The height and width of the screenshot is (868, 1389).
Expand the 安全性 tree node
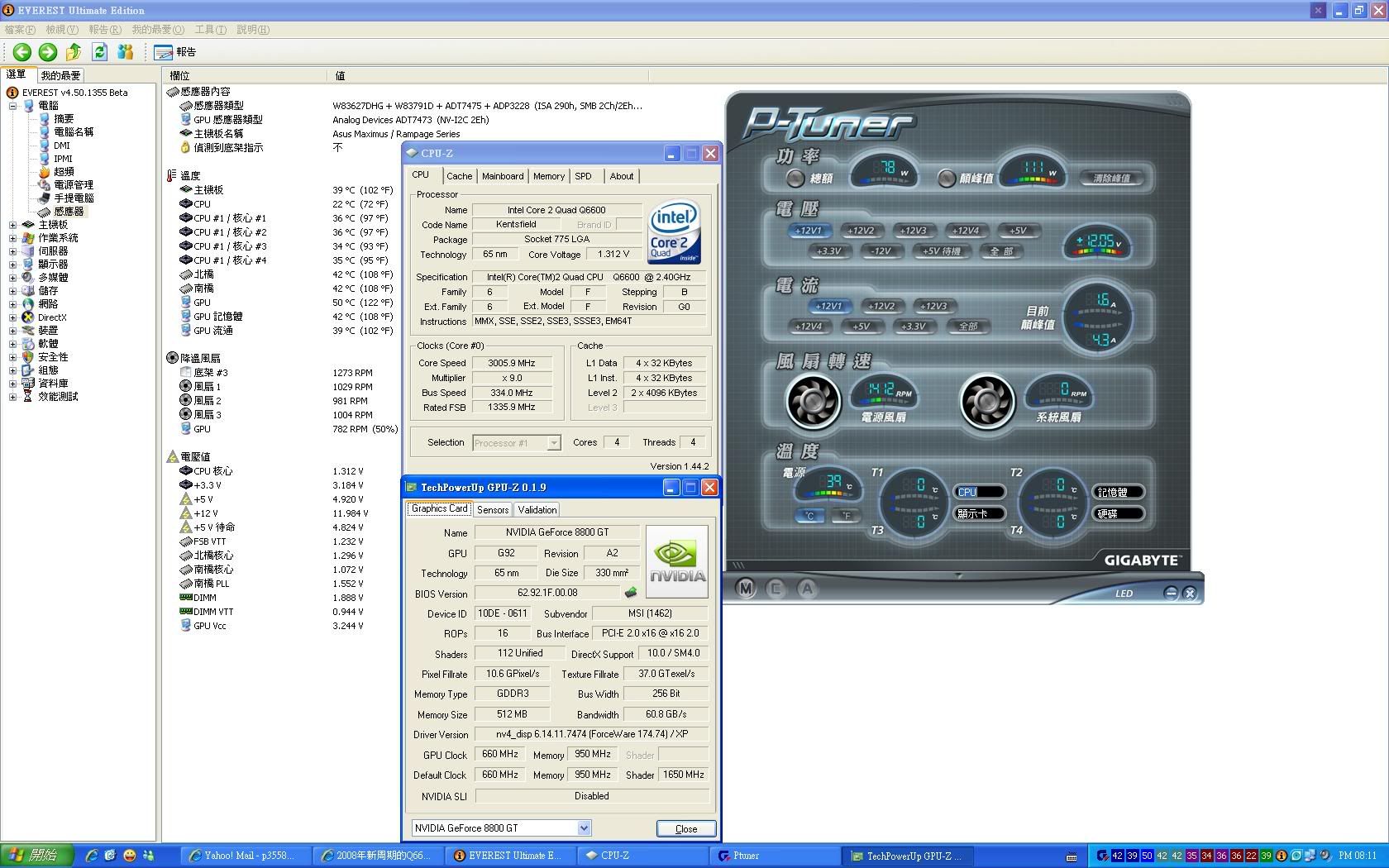tap(12, 357)
